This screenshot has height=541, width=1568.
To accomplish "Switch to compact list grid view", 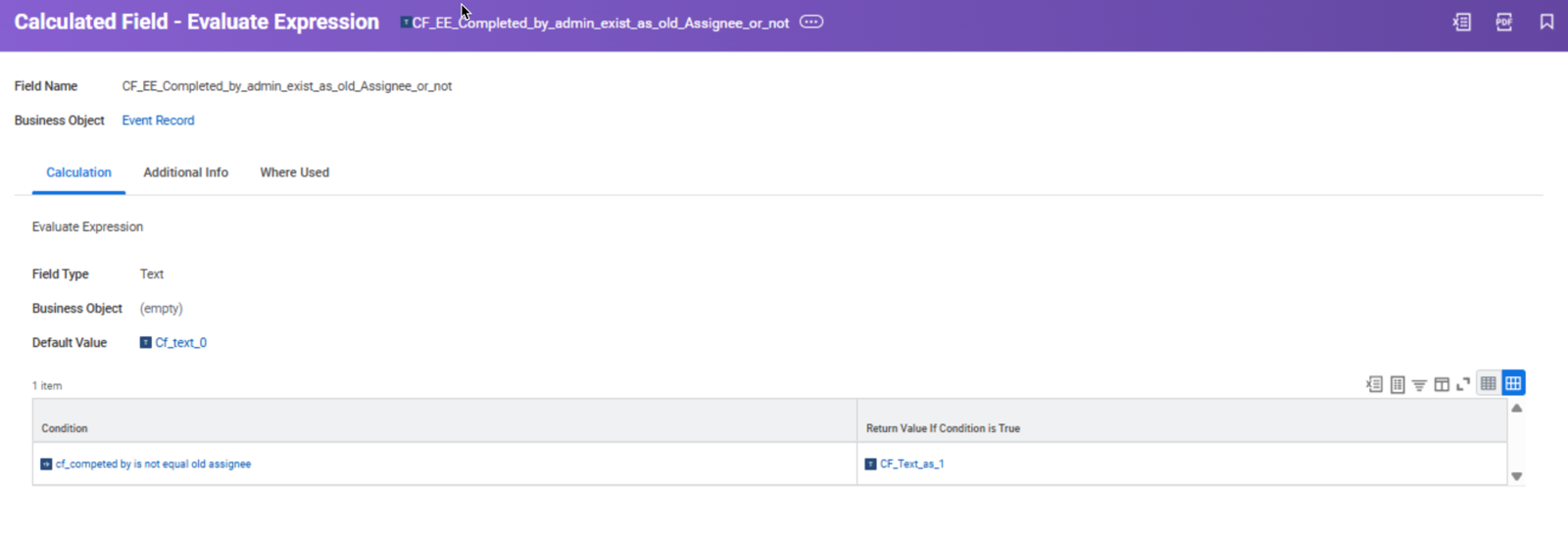I will pos(1488,383).
